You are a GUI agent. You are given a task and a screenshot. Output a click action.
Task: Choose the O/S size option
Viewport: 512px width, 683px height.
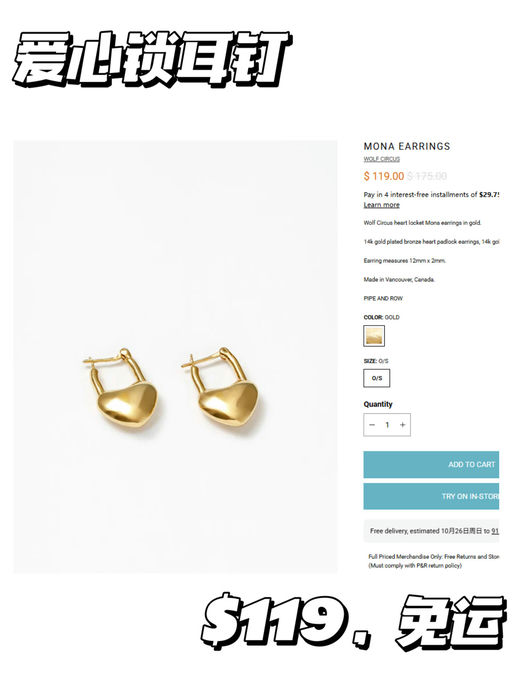pos(376,378)
